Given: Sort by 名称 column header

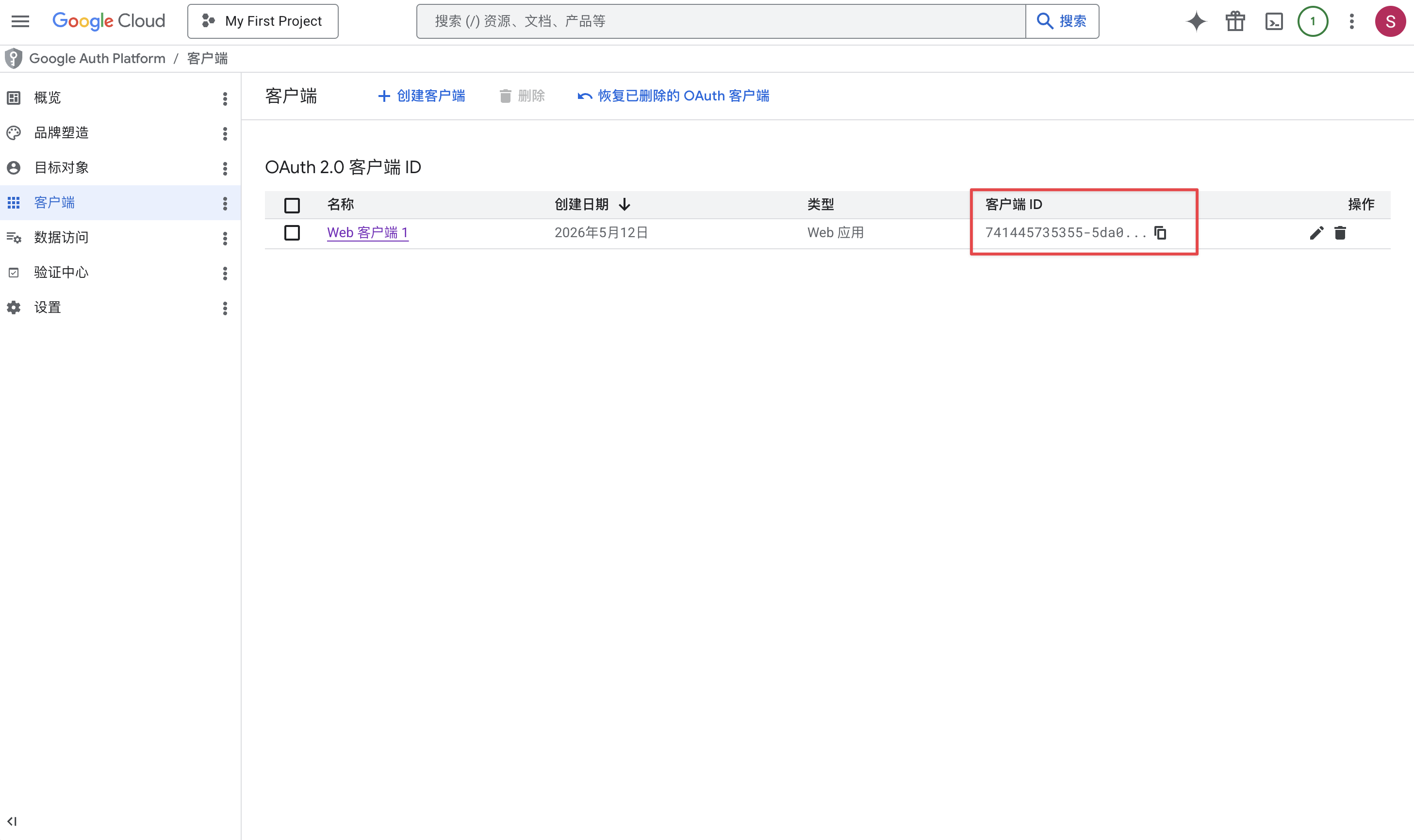Looking at the screenshot, I should coord(341,204).
